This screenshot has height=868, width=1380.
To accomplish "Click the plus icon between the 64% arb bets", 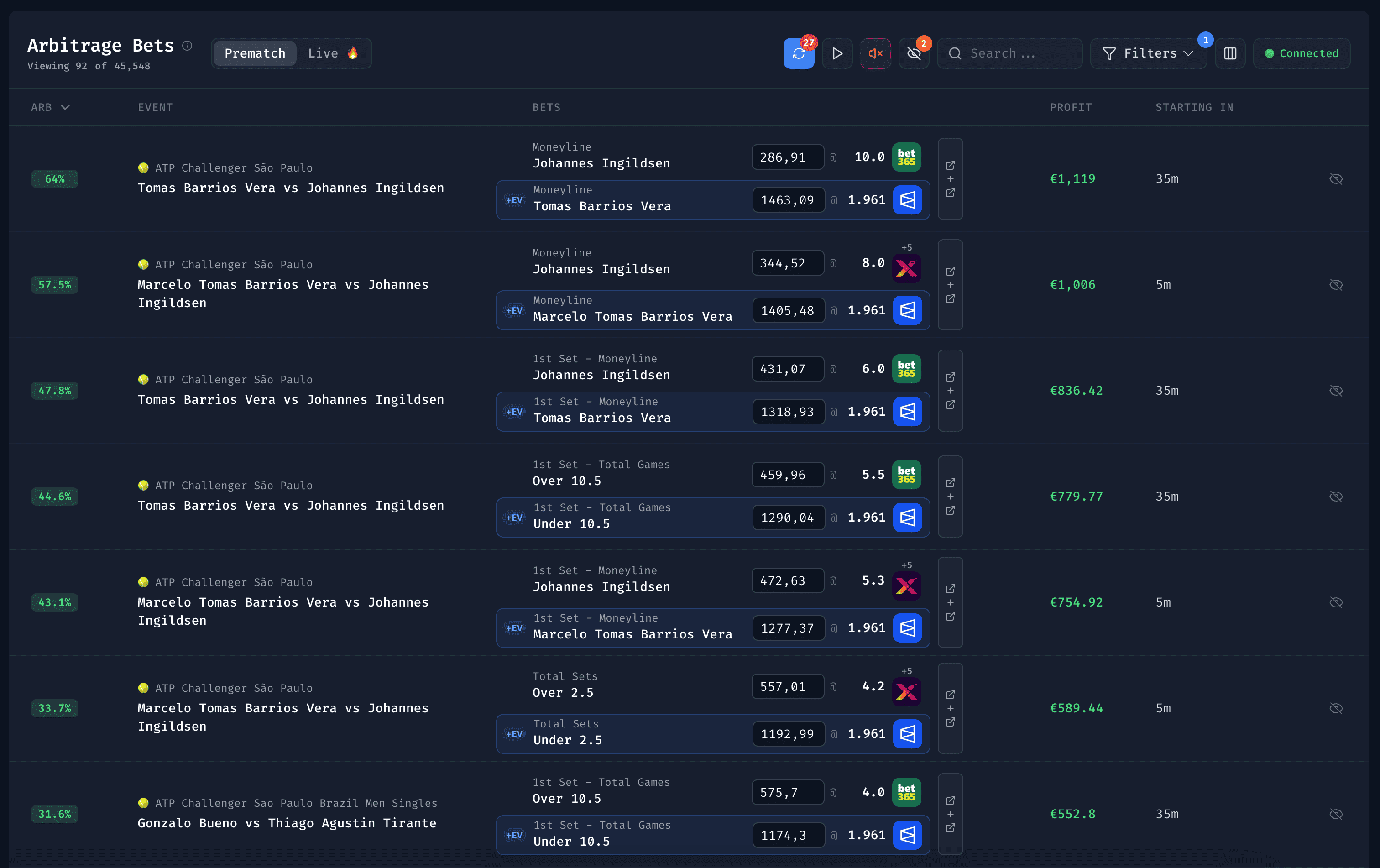I will tap(950, 179).
